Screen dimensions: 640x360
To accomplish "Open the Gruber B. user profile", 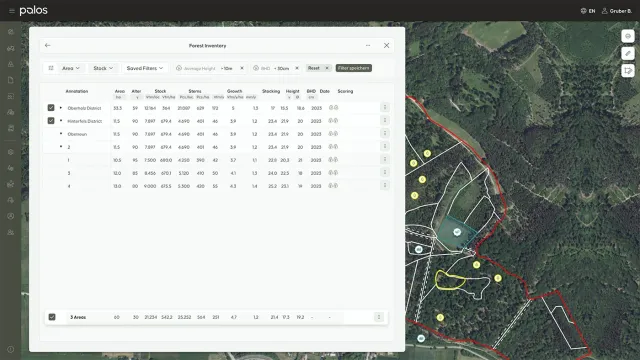I will [x=616, y=11].
